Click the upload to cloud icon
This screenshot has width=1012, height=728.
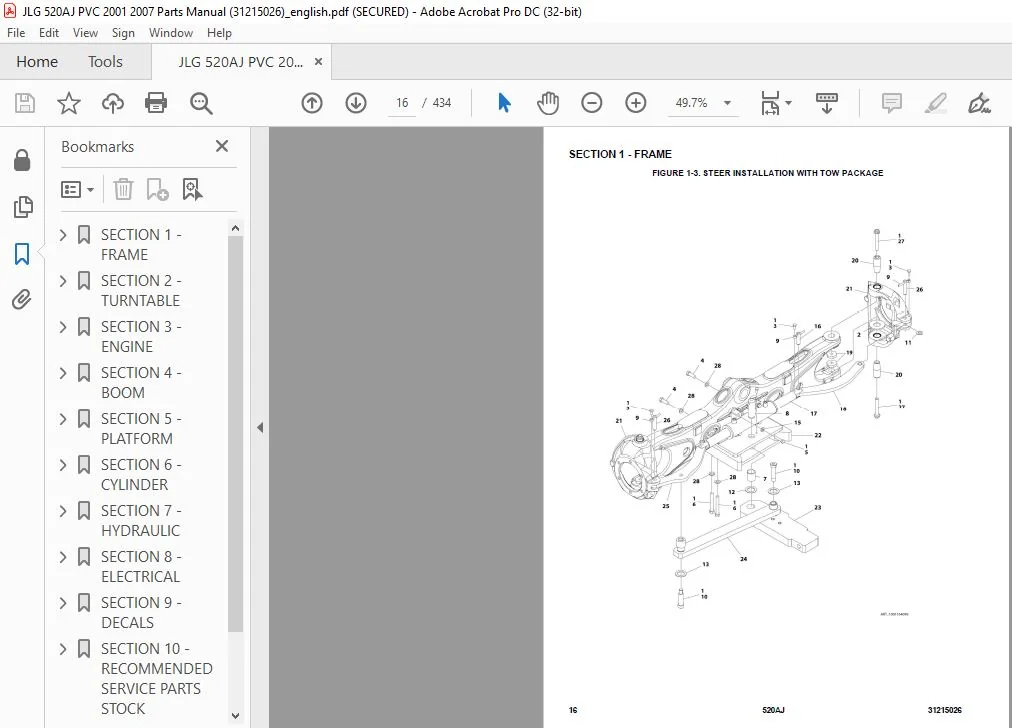click(113, 103)
